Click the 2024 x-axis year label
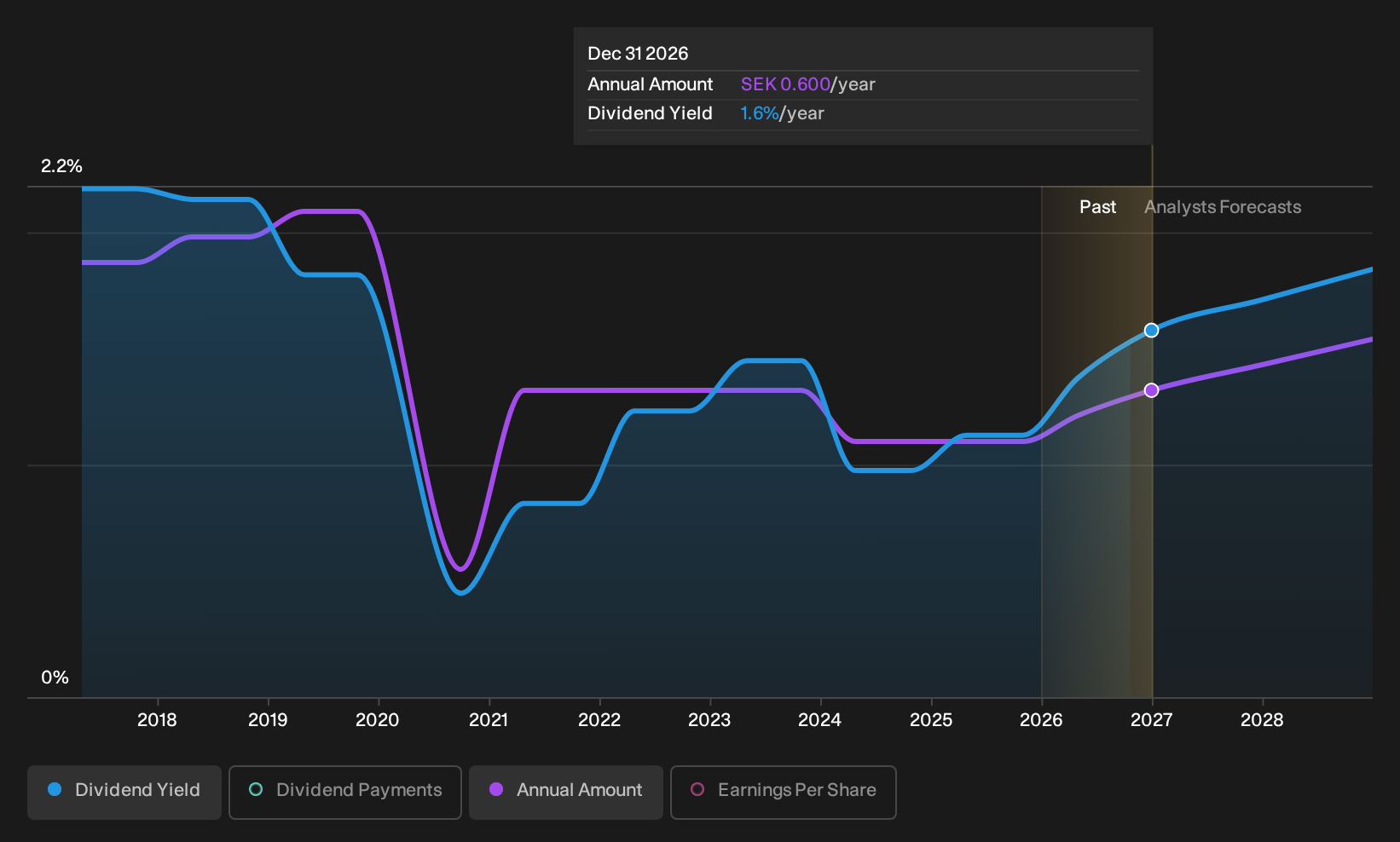1400x842 pixels. click(x=820, y=720)
